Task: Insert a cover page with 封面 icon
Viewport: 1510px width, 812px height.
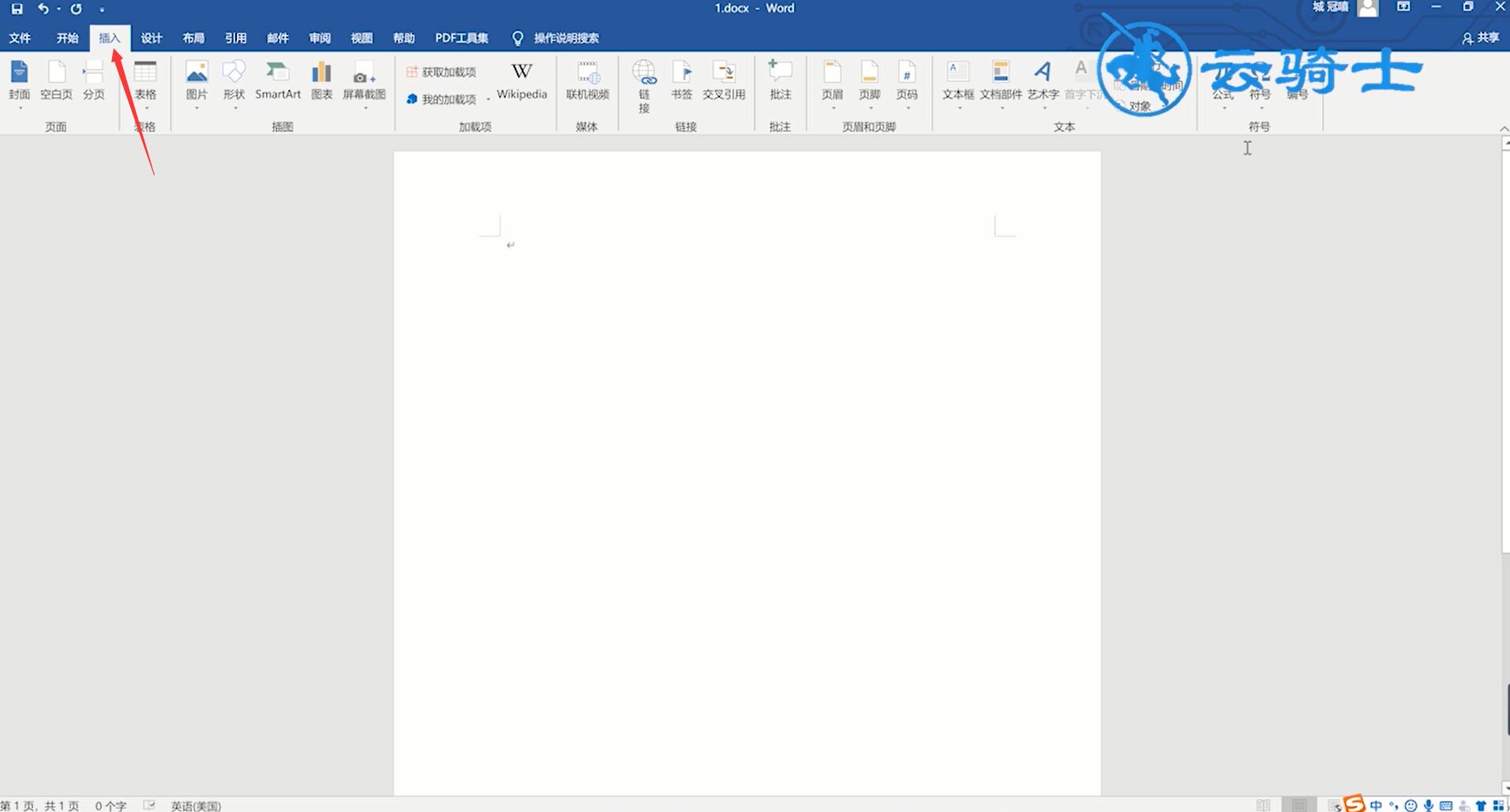Action: click(x=19, y=83)
